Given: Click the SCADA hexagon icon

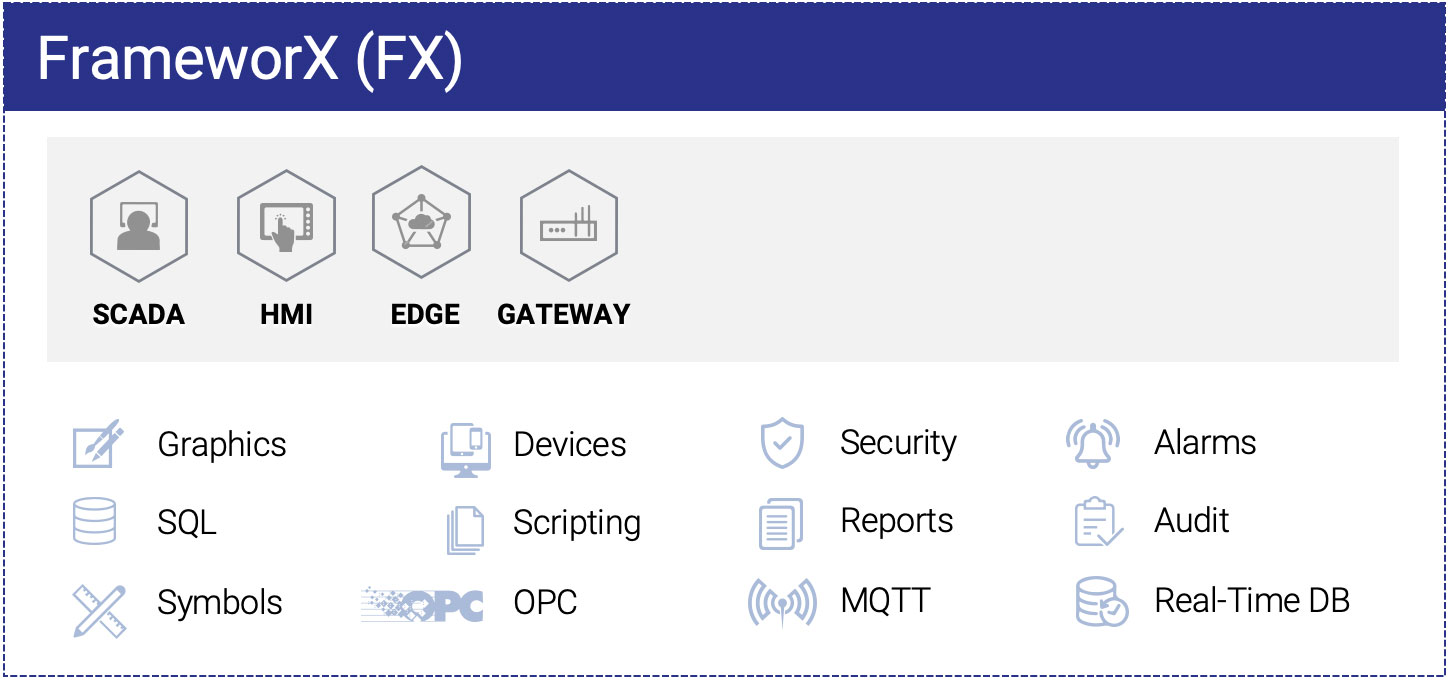Looking at the screenshot, I should (139, 226).
